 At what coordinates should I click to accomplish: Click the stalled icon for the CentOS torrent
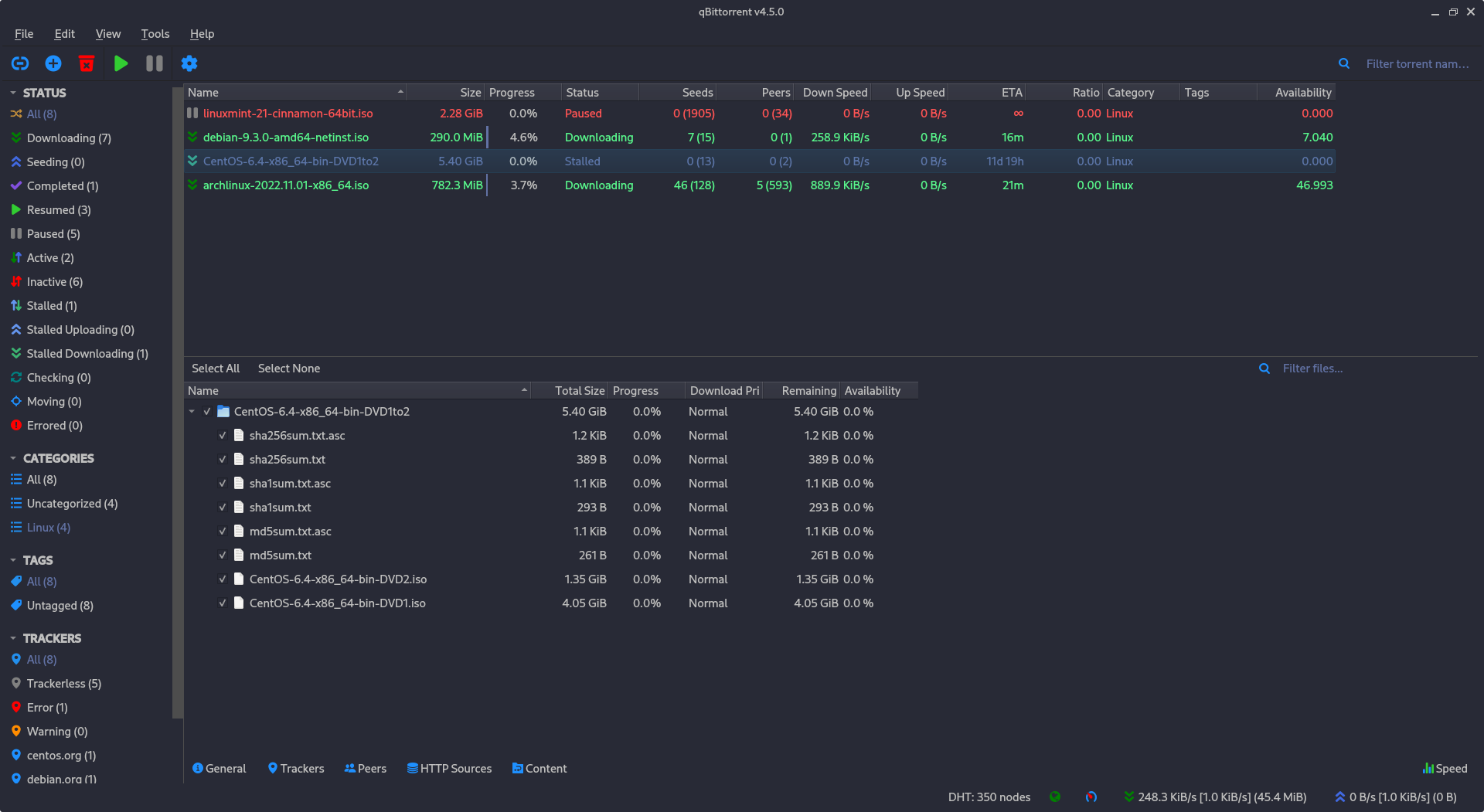tap(192, 161)
